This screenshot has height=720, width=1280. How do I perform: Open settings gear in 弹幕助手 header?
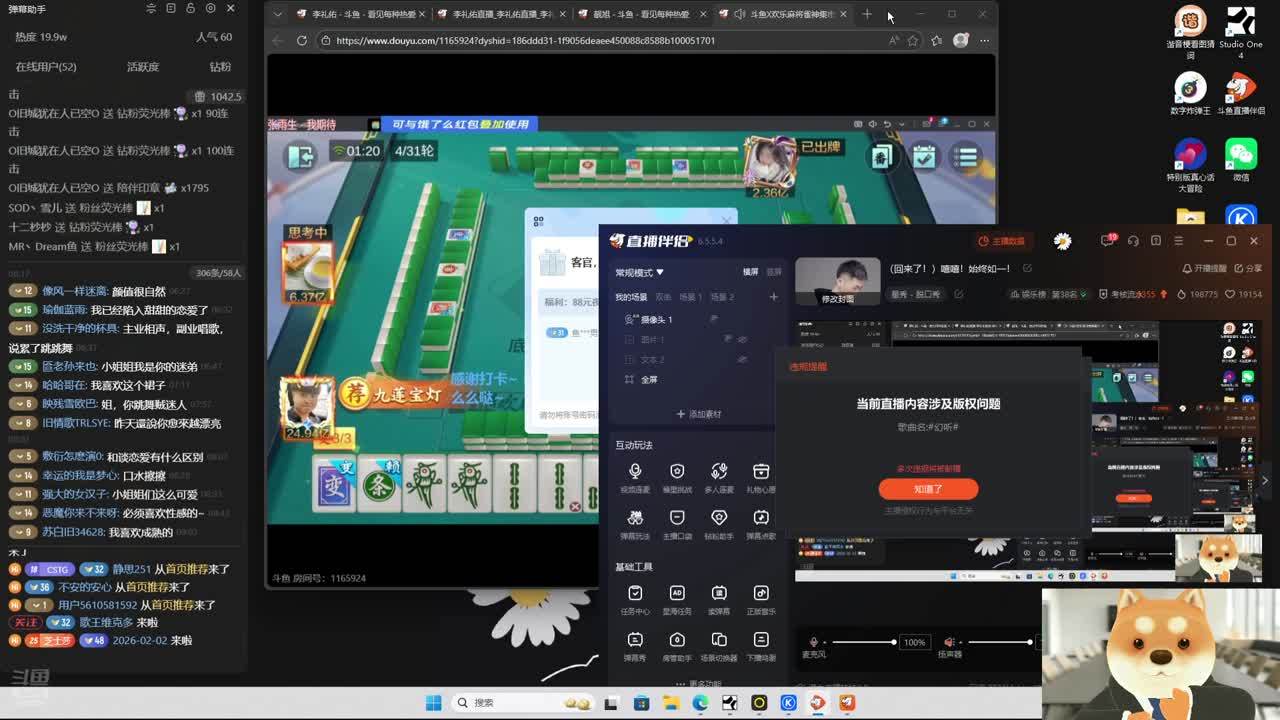210,9
